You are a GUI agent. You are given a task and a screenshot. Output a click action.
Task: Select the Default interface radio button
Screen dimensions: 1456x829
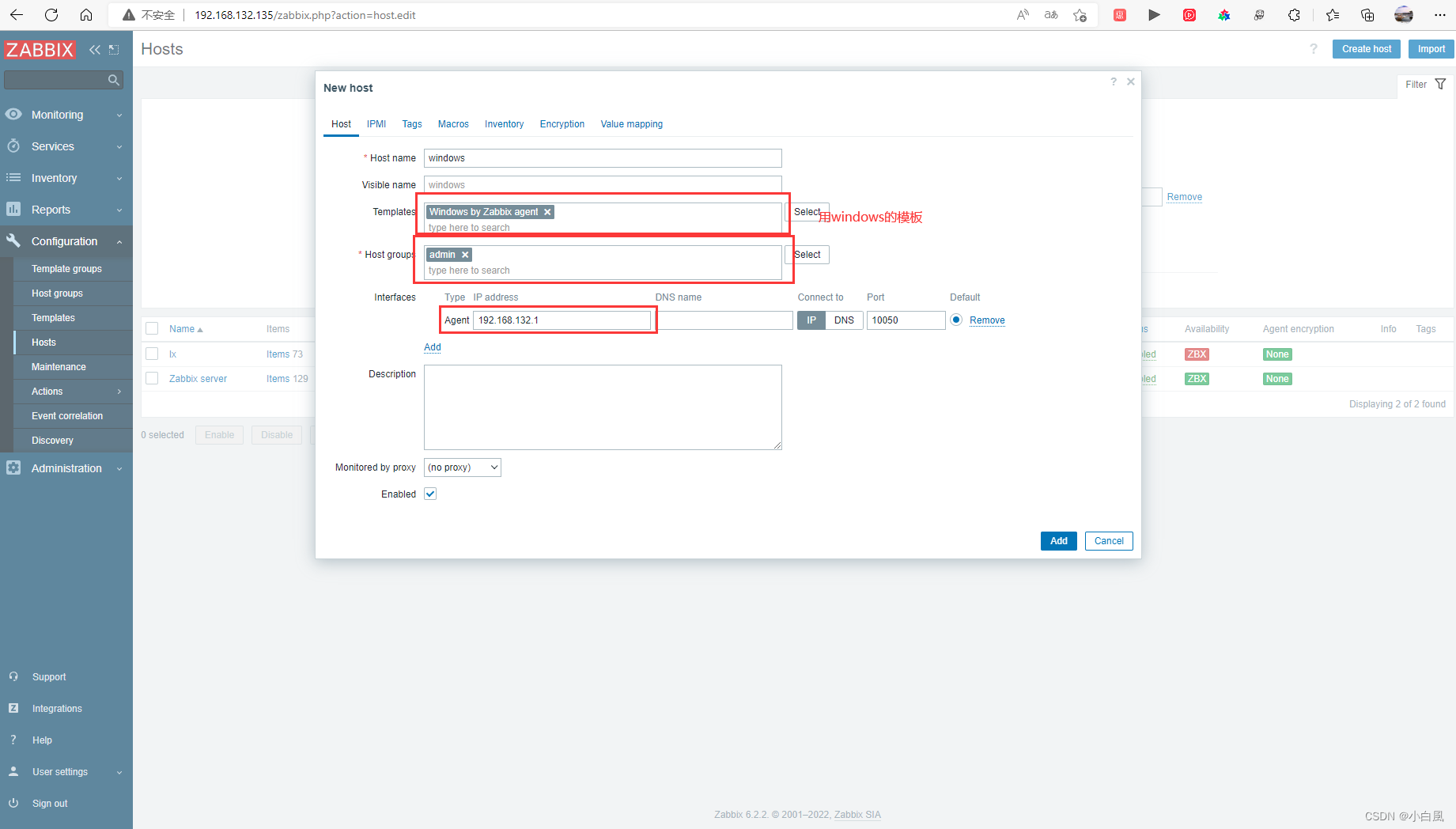[956, 320]
